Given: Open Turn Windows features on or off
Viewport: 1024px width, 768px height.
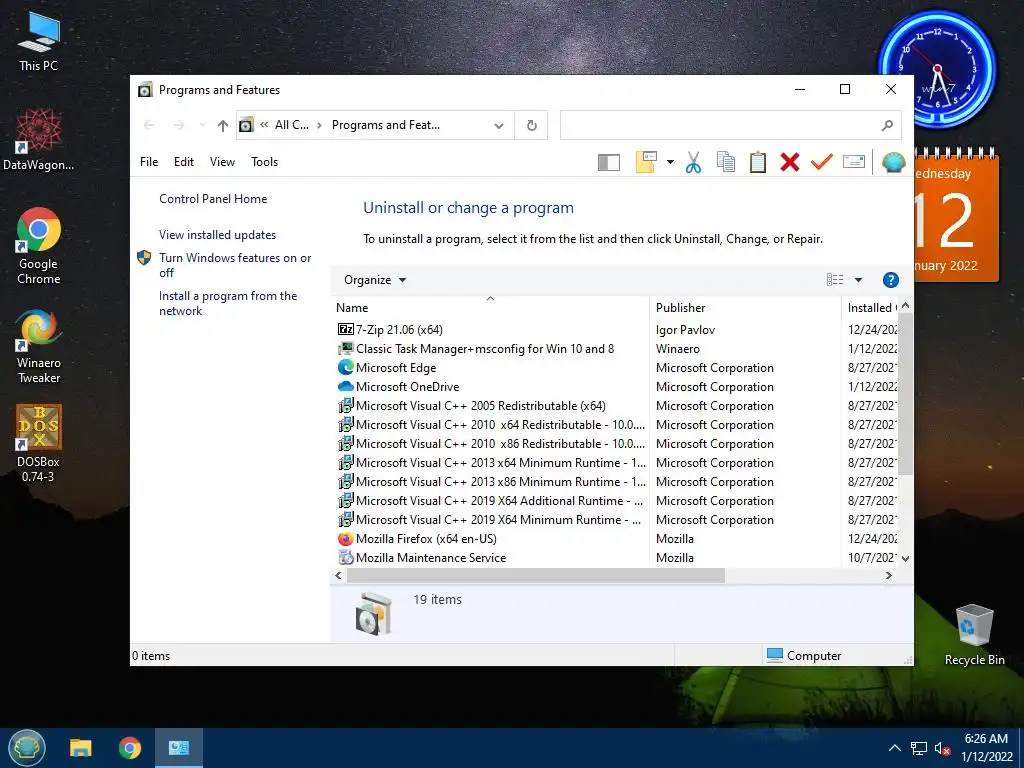Looking at the screenshot, I should (235, 265).
